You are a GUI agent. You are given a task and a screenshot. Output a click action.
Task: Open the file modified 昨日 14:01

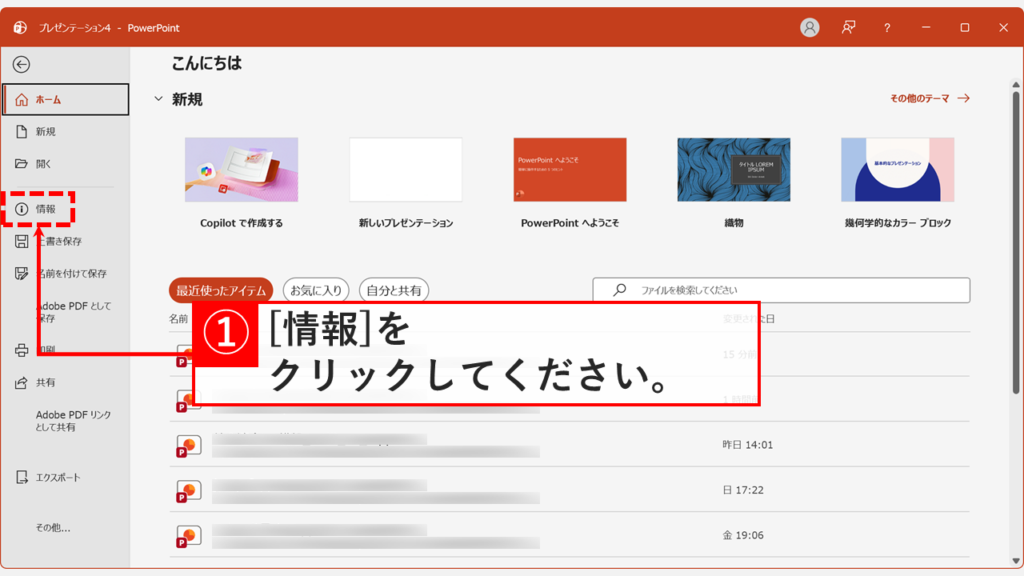coord(569,444)
